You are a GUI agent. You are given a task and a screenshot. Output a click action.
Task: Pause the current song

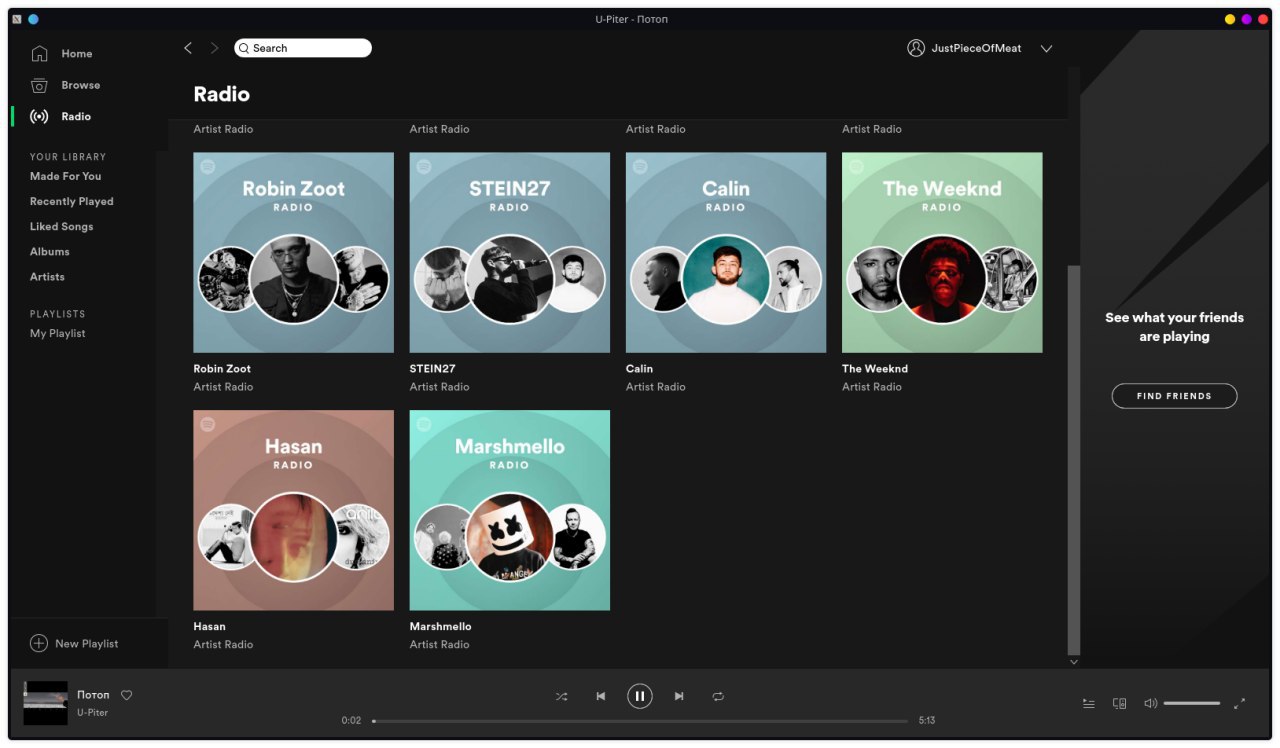click(x=640, y=696)
